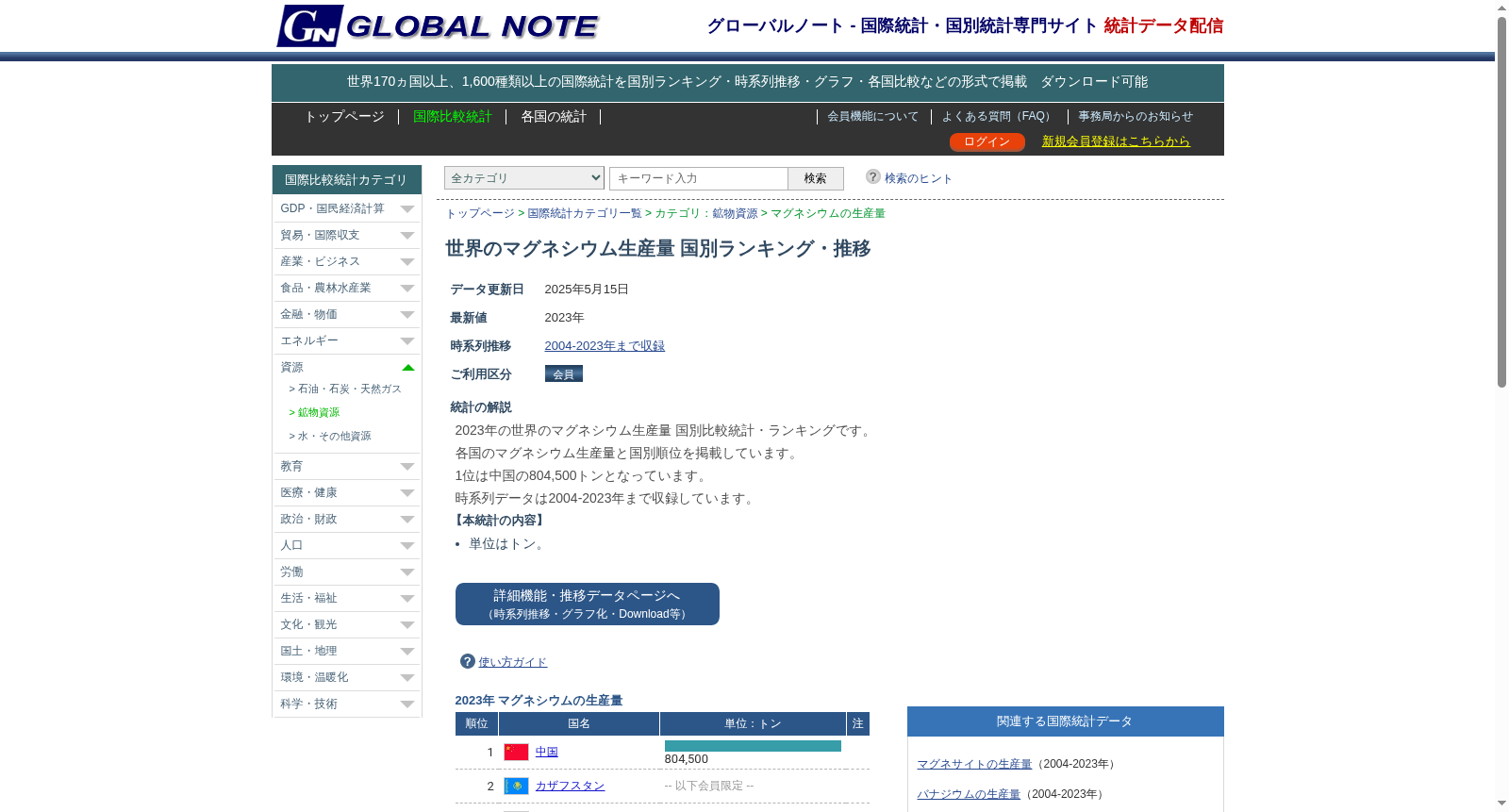This screenshot has height=812, width=1509.
Task: Click the ログイン button
Action: pos(987,141)
